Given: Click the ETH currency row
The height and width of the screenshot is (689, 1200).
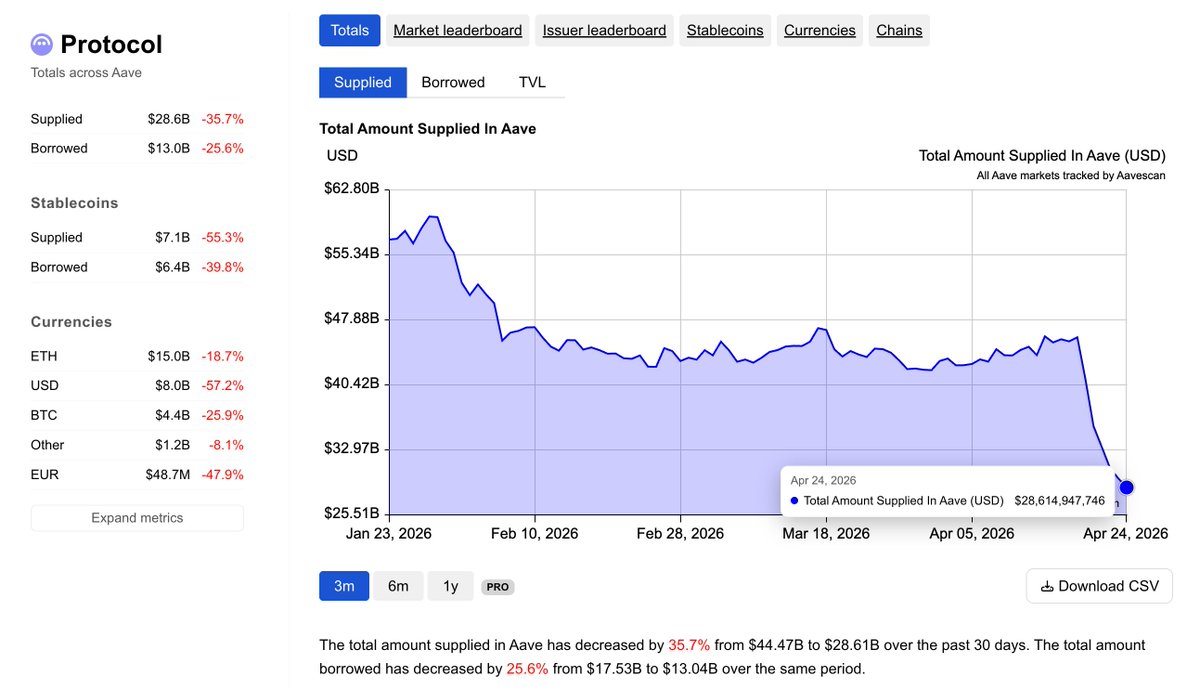Looking at the screenshot, I should point(137,356).
